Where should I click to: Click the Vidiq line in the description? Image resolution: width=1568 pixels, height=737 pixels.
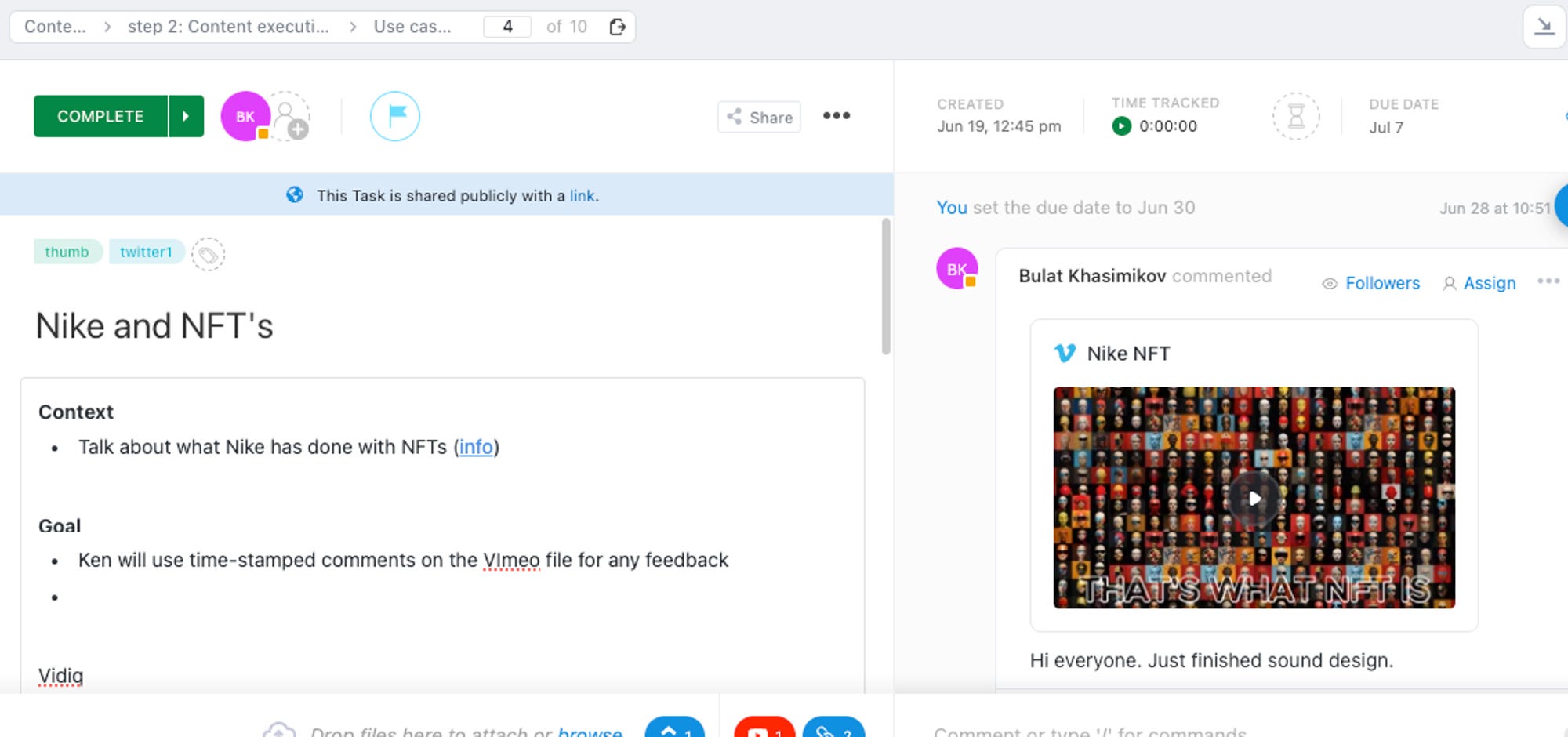coord(60,676)
